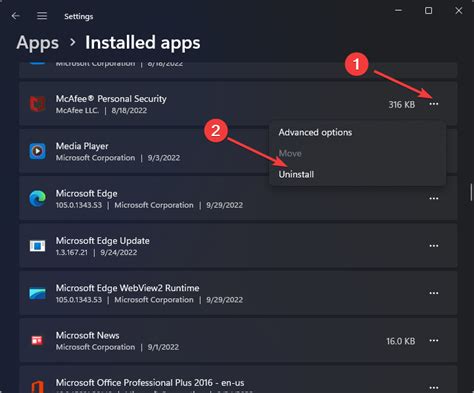This screenshot has height=393, width=474.
Task: Open the hamburger navigation menu
Action: click(x=42, y=16)
